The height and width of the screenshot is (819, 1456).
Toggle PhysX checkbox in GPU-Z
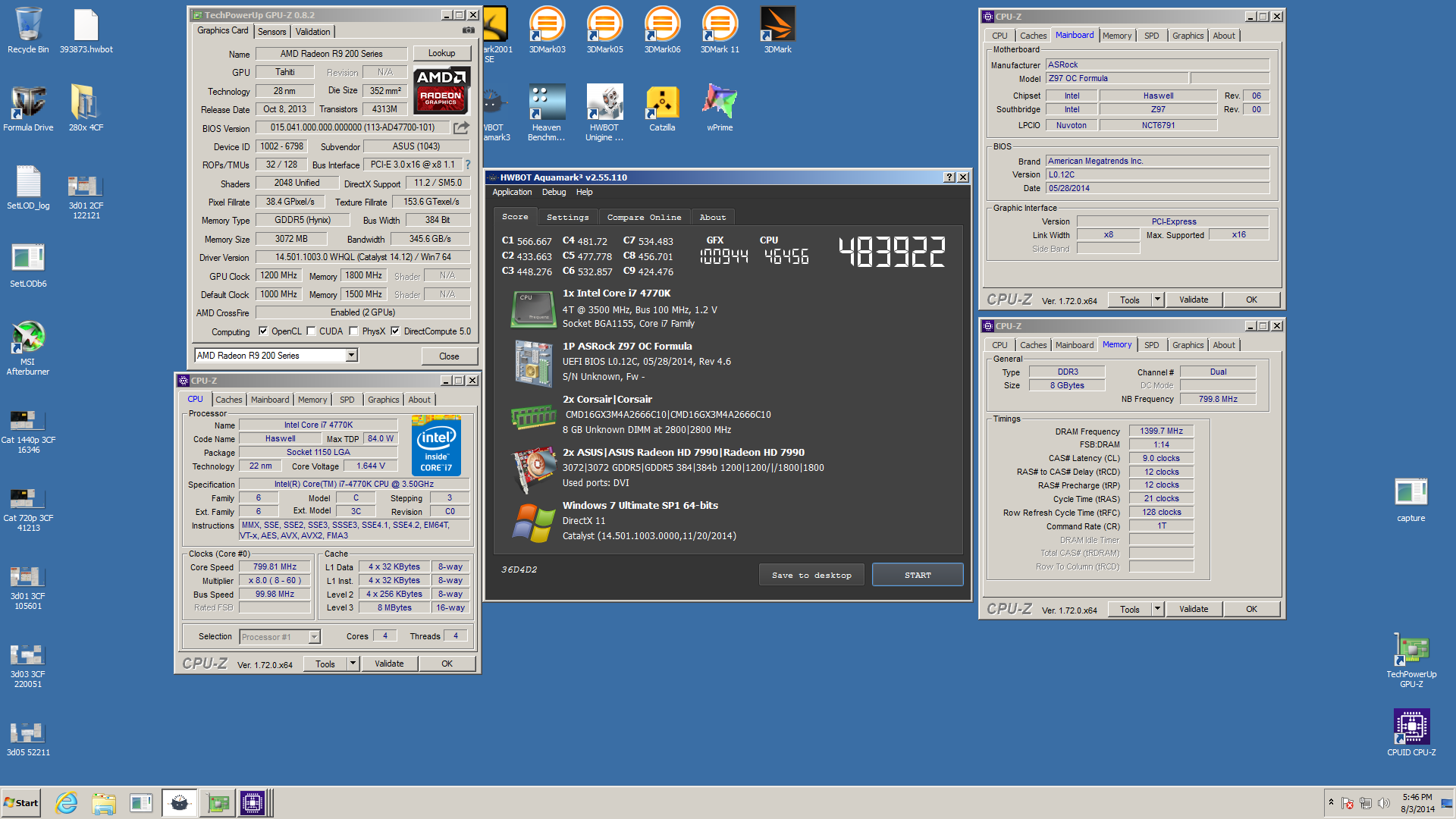(x=353, y=331)
